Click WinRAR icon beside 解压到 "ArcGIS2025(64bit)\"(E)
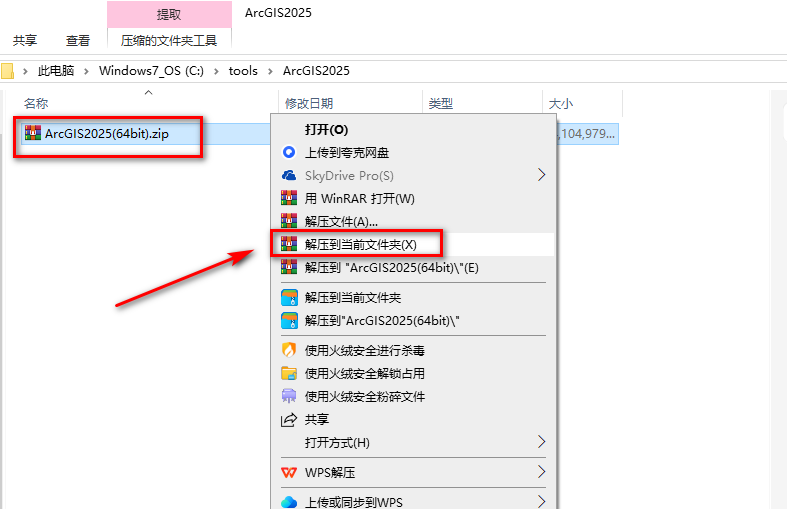This screenshot has height=509, width=787. [289, 268]
